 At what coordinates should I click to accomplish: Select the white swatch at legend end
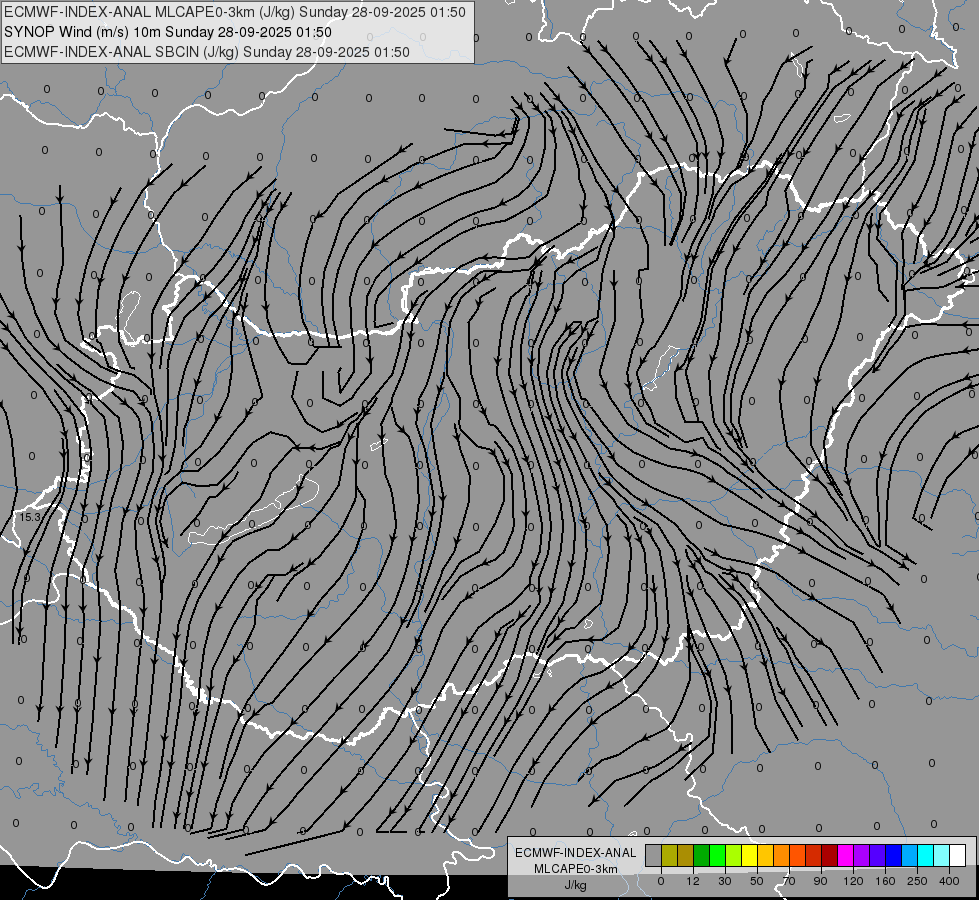click(x=958, y=856)
